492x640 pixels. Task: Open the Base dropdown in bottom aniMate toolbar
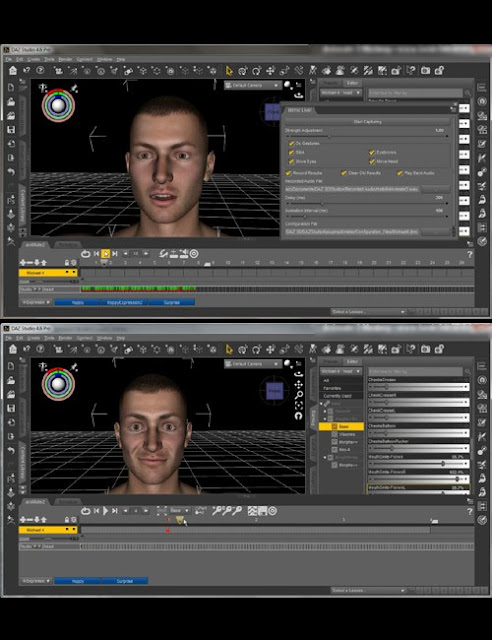(179, 511)
